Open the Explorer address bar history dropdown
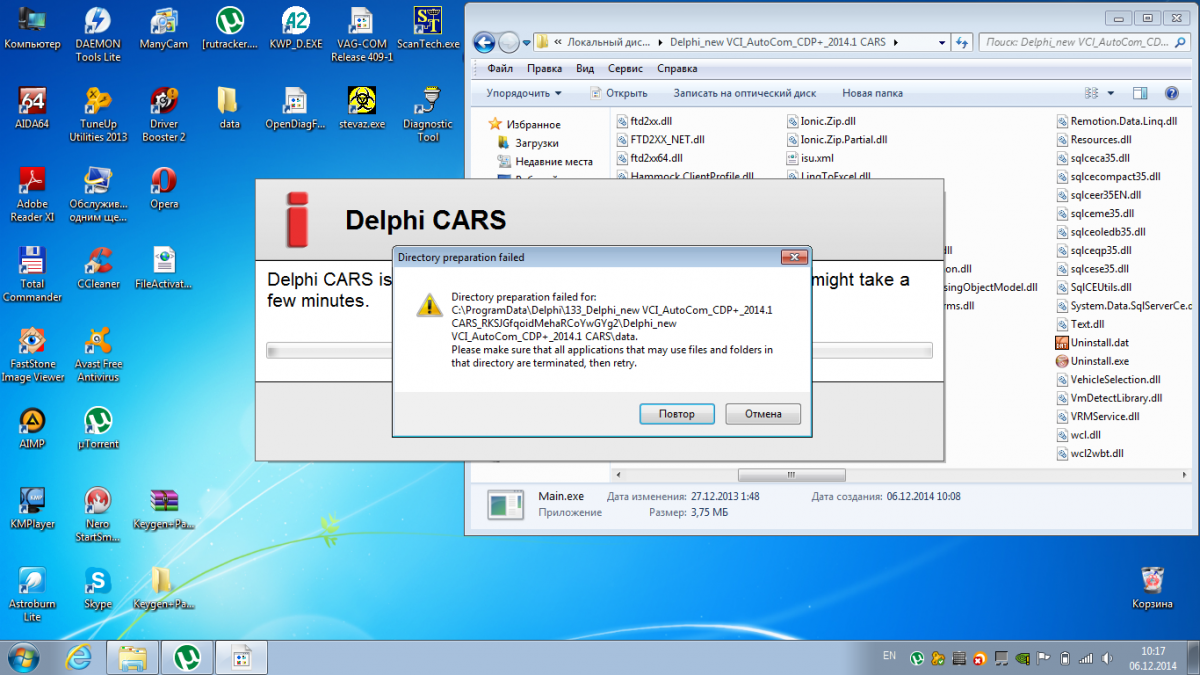The image size is (1200, 675). [x=943, y=42]
